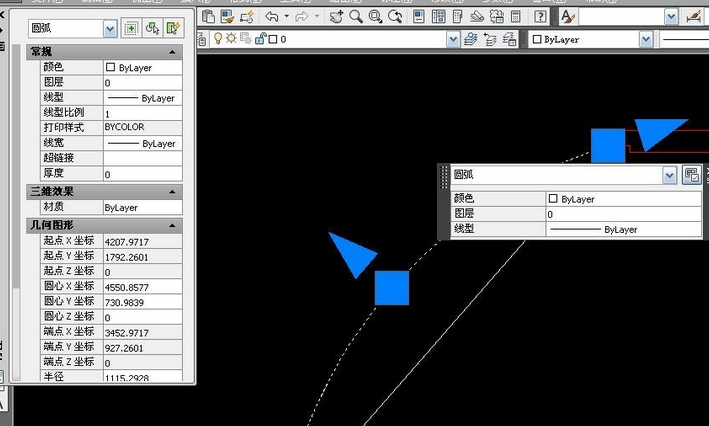
Task: Open the layer list dropdown arrow
Action: (x=454, y=39)
